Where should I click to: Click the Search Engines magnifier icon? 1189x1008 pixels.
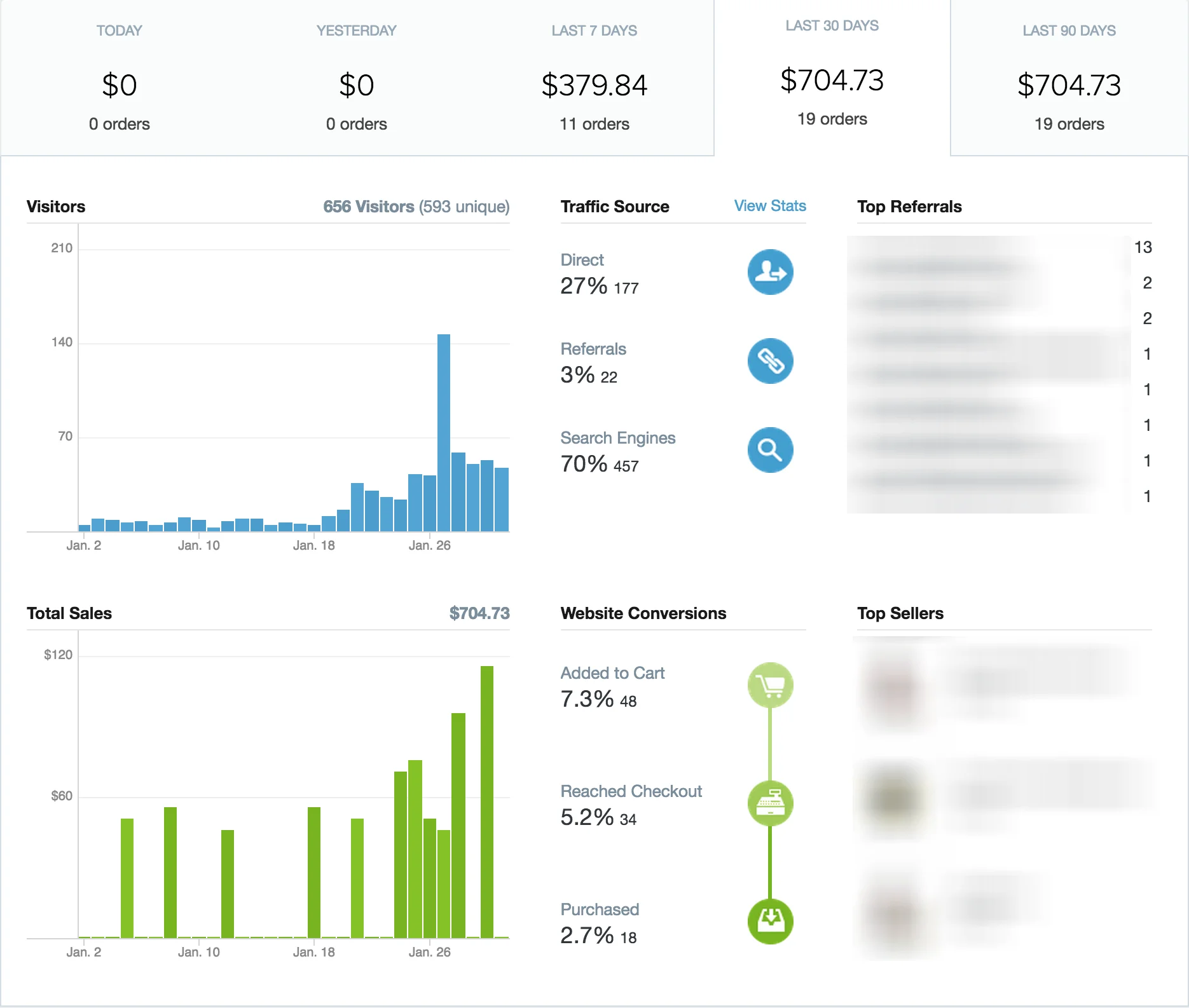pos(770,450)
